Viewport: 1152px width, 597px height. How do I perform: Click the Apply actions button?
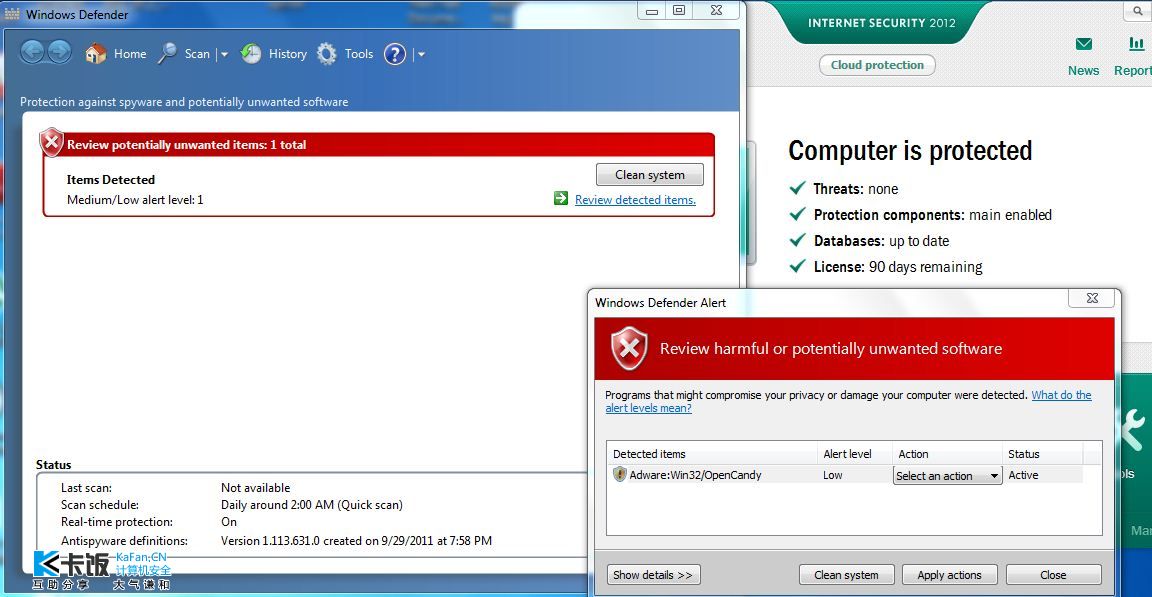[949, 575]
